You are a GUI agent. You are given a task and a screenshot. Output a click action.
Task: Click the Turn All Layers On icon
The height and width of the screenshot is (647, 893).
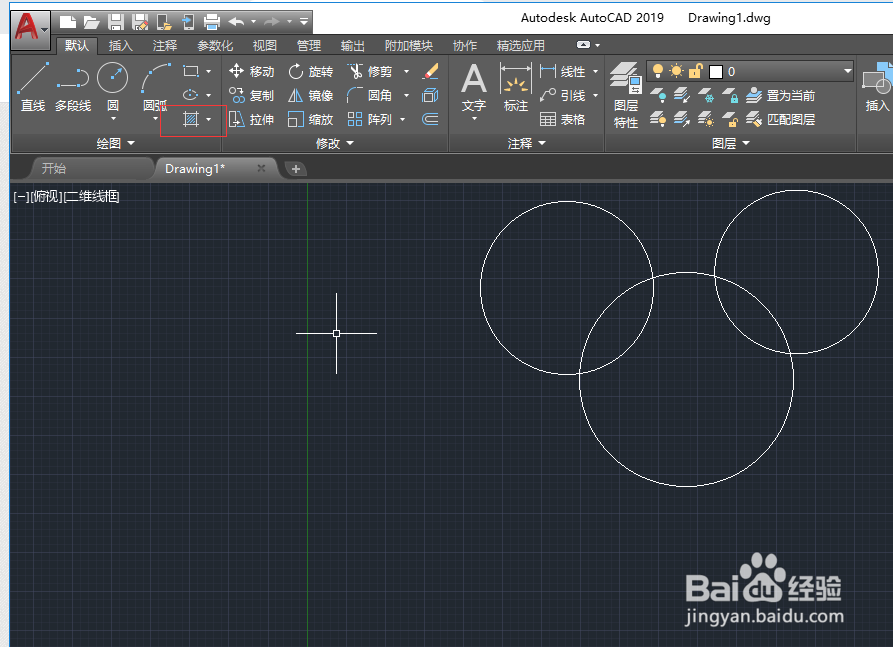coord(658,119)
